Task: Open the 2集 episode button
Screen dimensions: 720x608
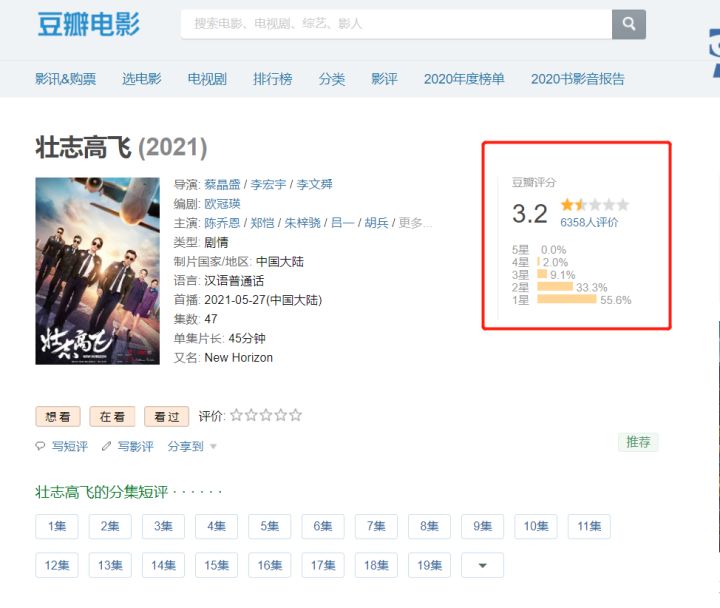Action: click(x=110, y=526)
